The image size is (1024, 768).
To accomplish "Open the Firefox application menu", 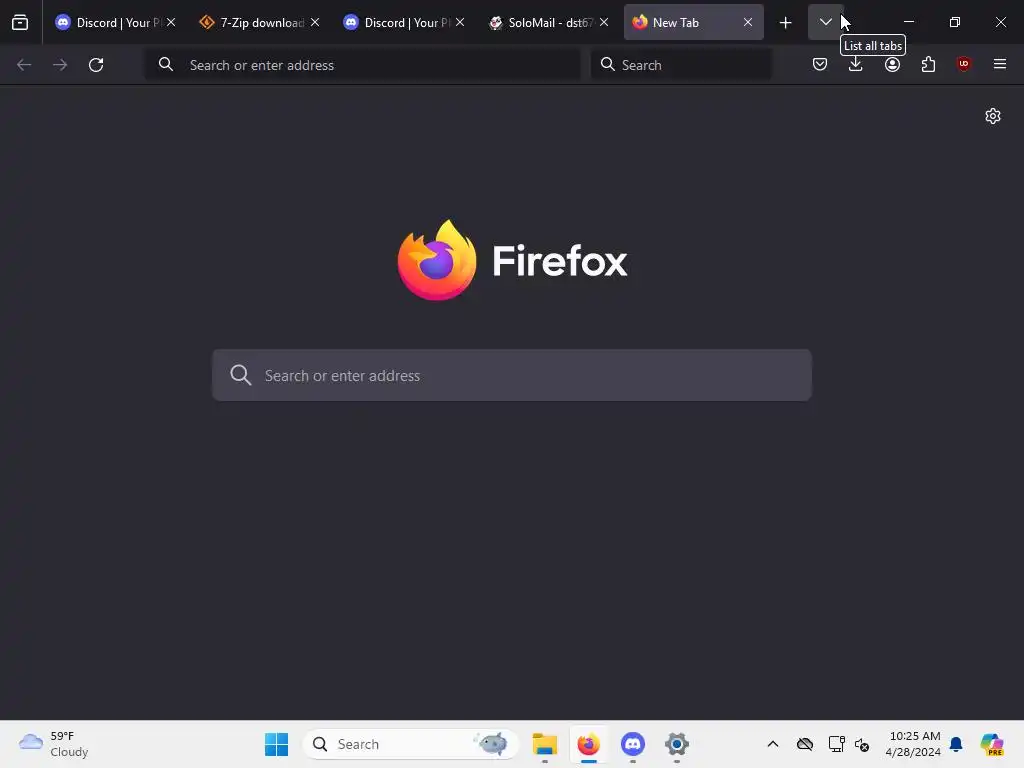I will tap(1000, 64).
